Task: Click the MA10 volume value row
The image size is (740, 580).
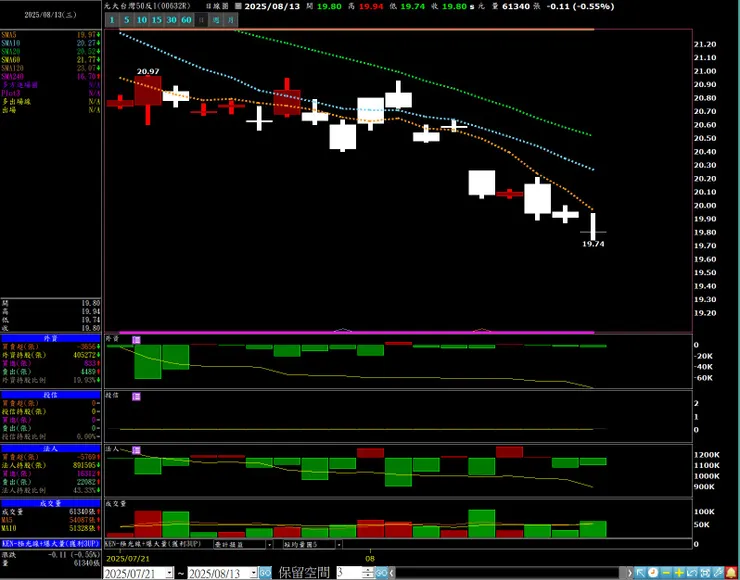Action: click(x=50, y=528)
